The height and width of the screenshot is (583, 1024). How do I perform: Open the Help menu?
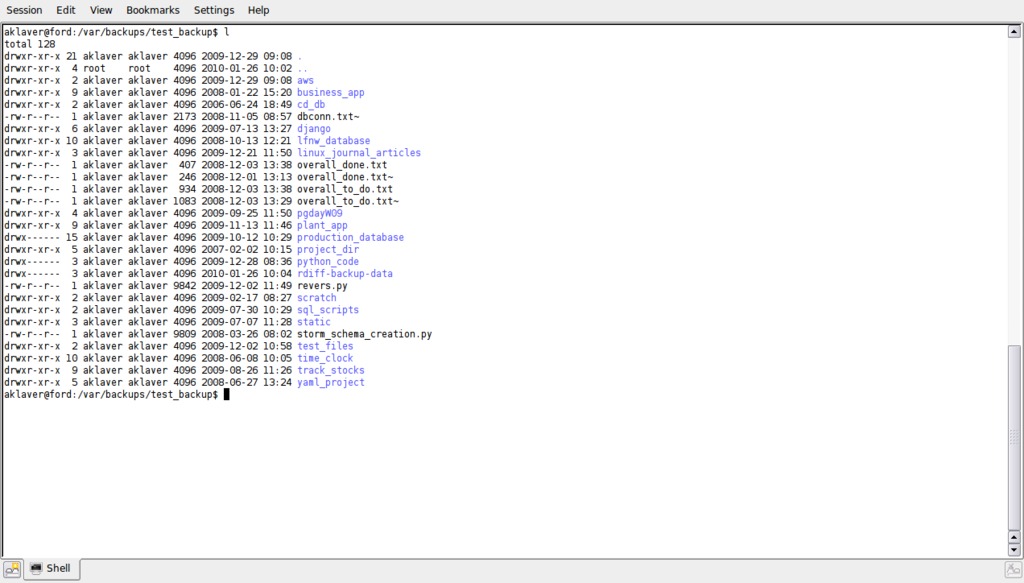click(x=258, y=10)
